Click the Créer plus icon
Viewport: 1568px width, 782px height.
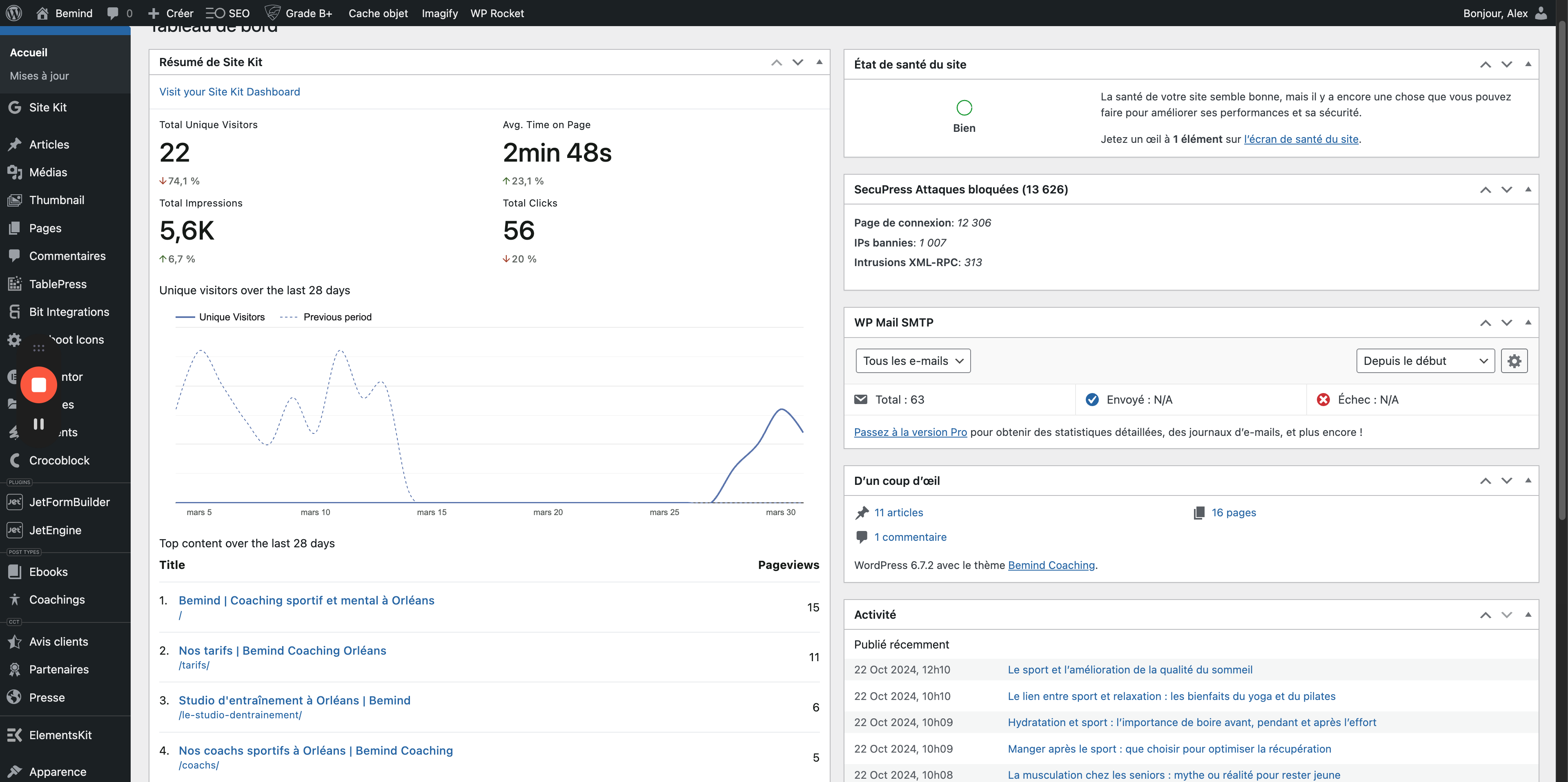[154, 13]
